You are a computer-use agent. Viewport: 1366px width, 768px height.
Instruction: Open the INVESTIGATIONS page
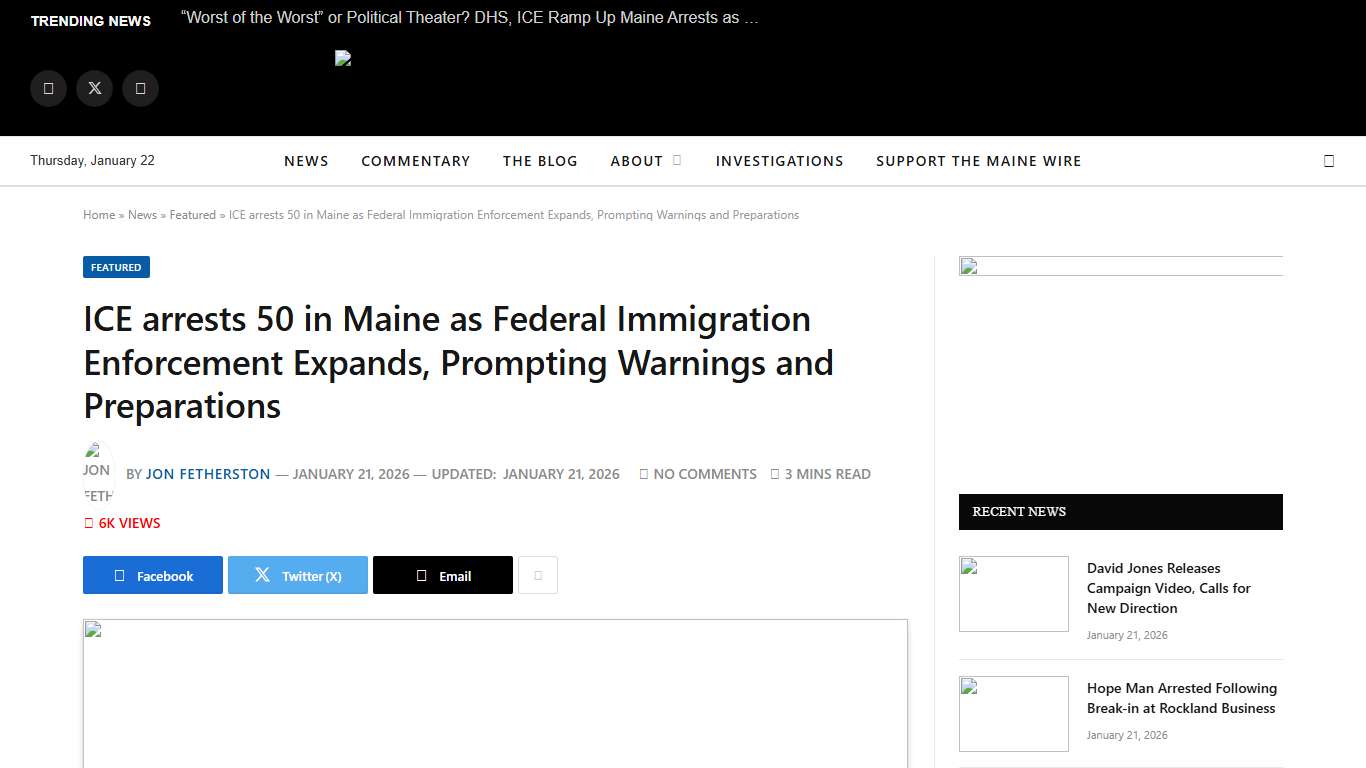[x=780, y=160]
